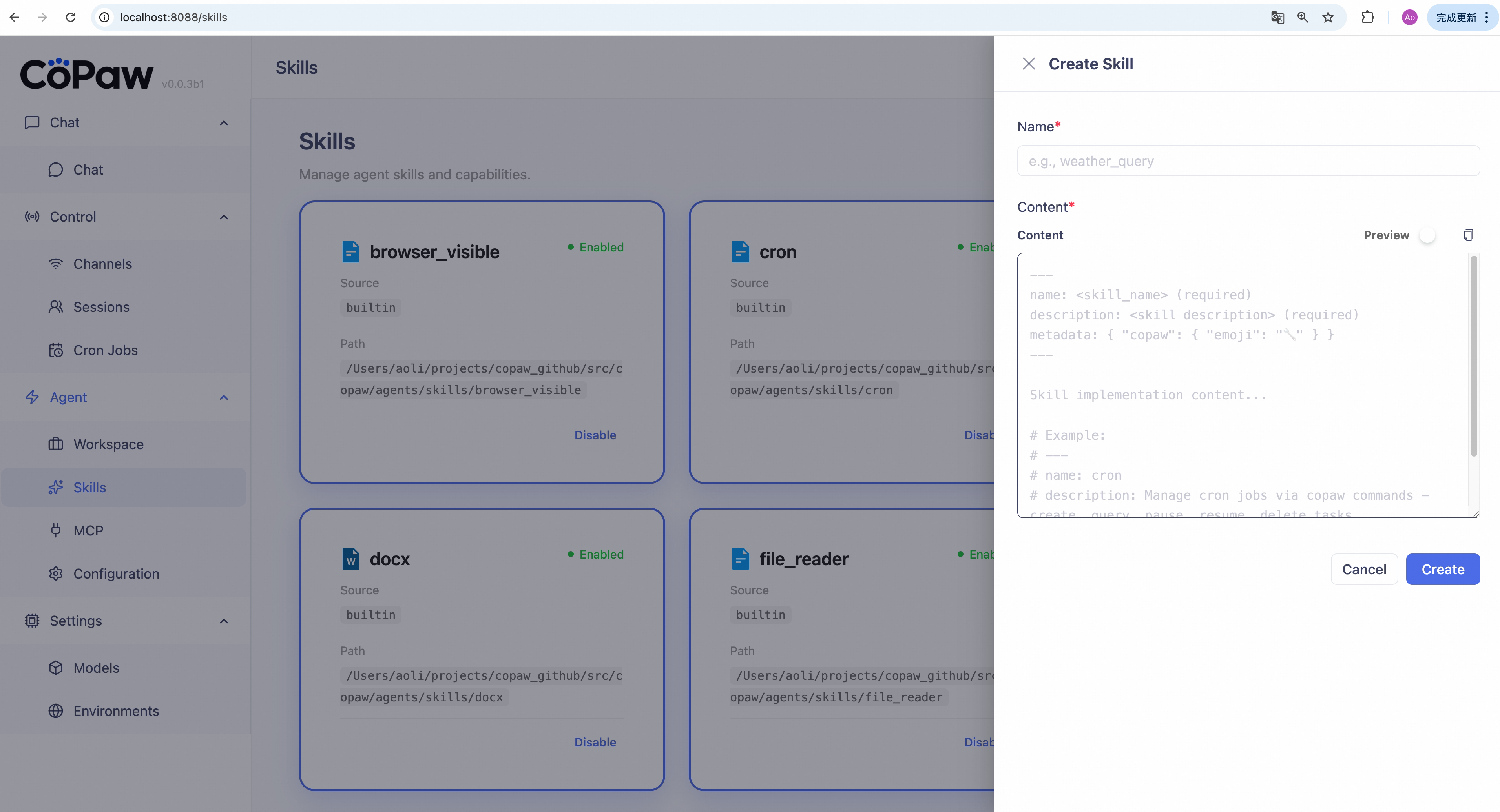The height and width of the screenshot is (812, 1500).
Task: Collapse the Chat section chevron
Action: tap(224, 123)
